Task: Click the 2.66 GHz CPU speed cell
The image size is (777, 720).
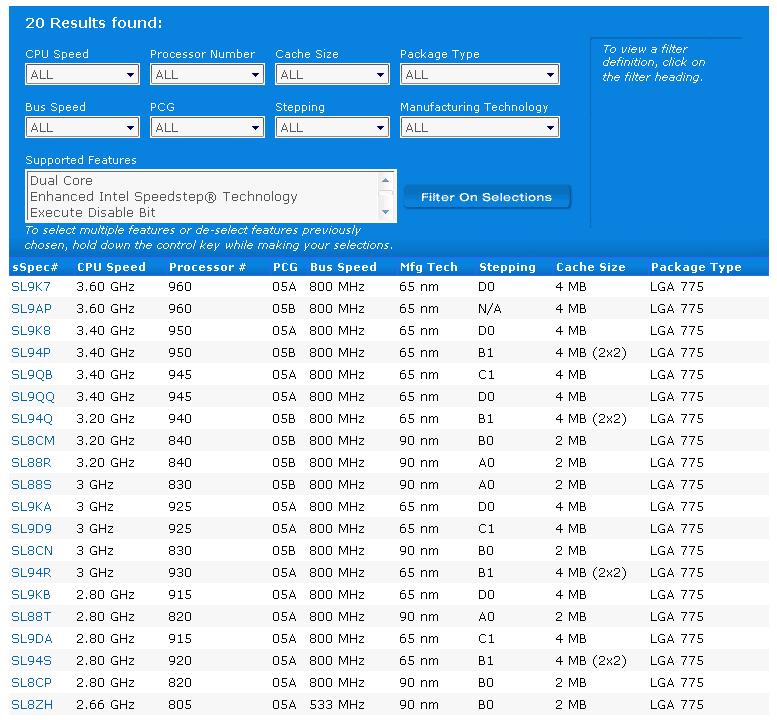Action: point(106,705)
